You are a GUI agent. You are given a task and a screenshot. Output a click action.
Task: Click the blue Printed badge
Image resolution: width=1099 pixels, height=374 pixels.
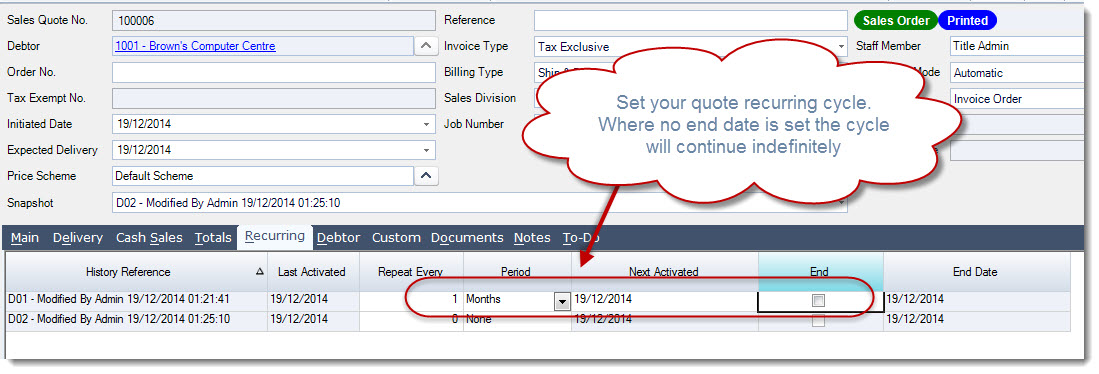pyautogui.click(x=967, y=20)
